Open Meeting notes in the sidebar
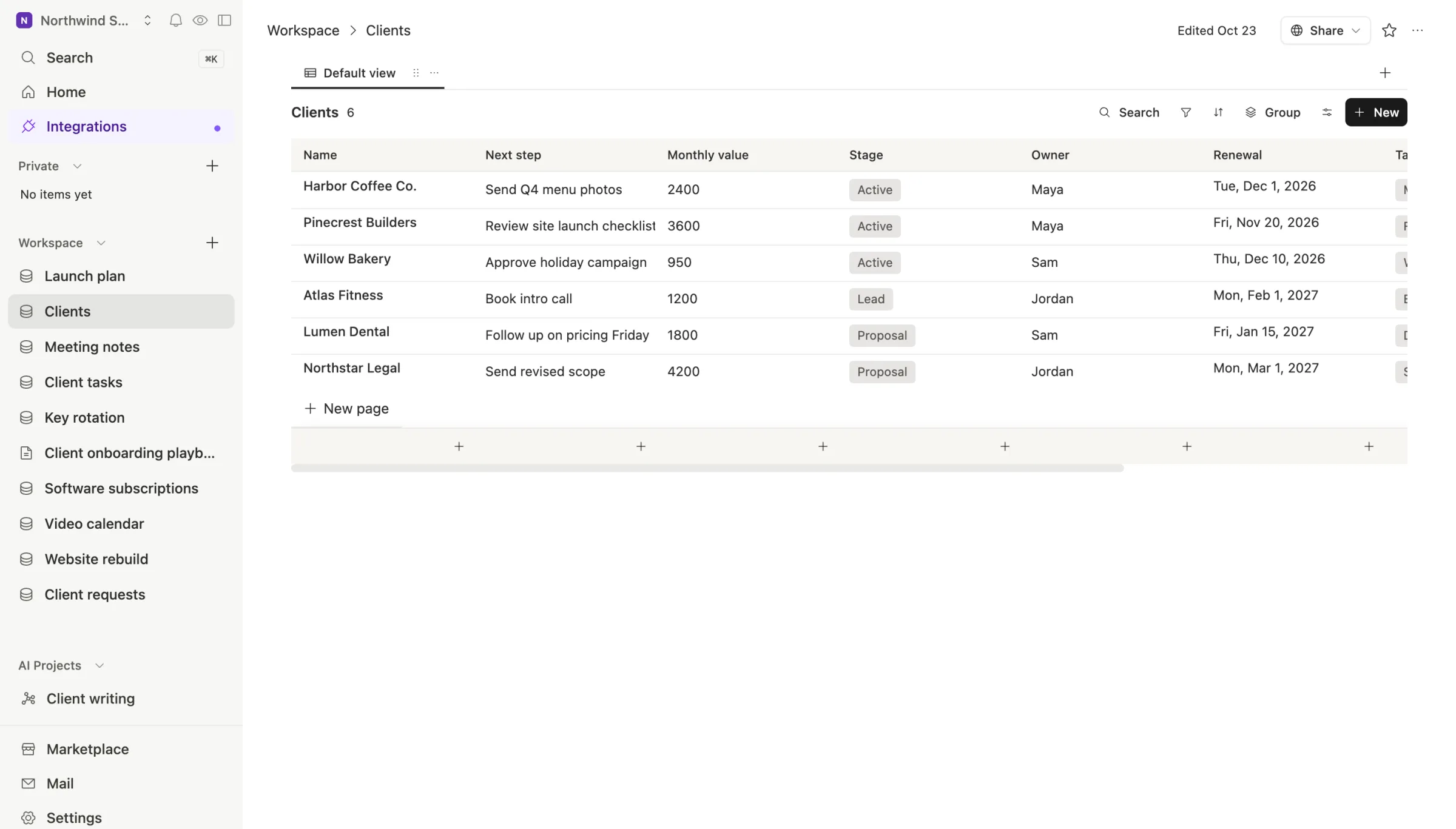Screen dimensions: 1456x829 (121, 347)
